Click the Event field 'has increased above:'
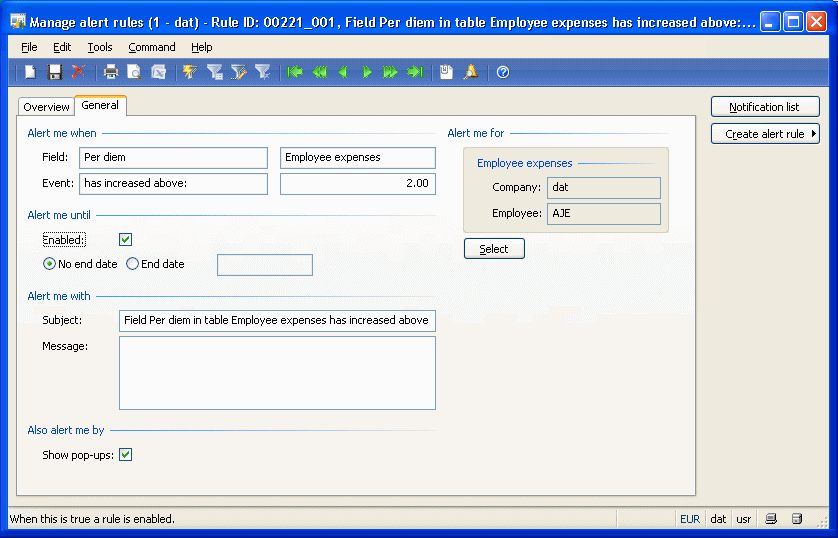Viewport: 838px width, 538px height. point(174,183)
